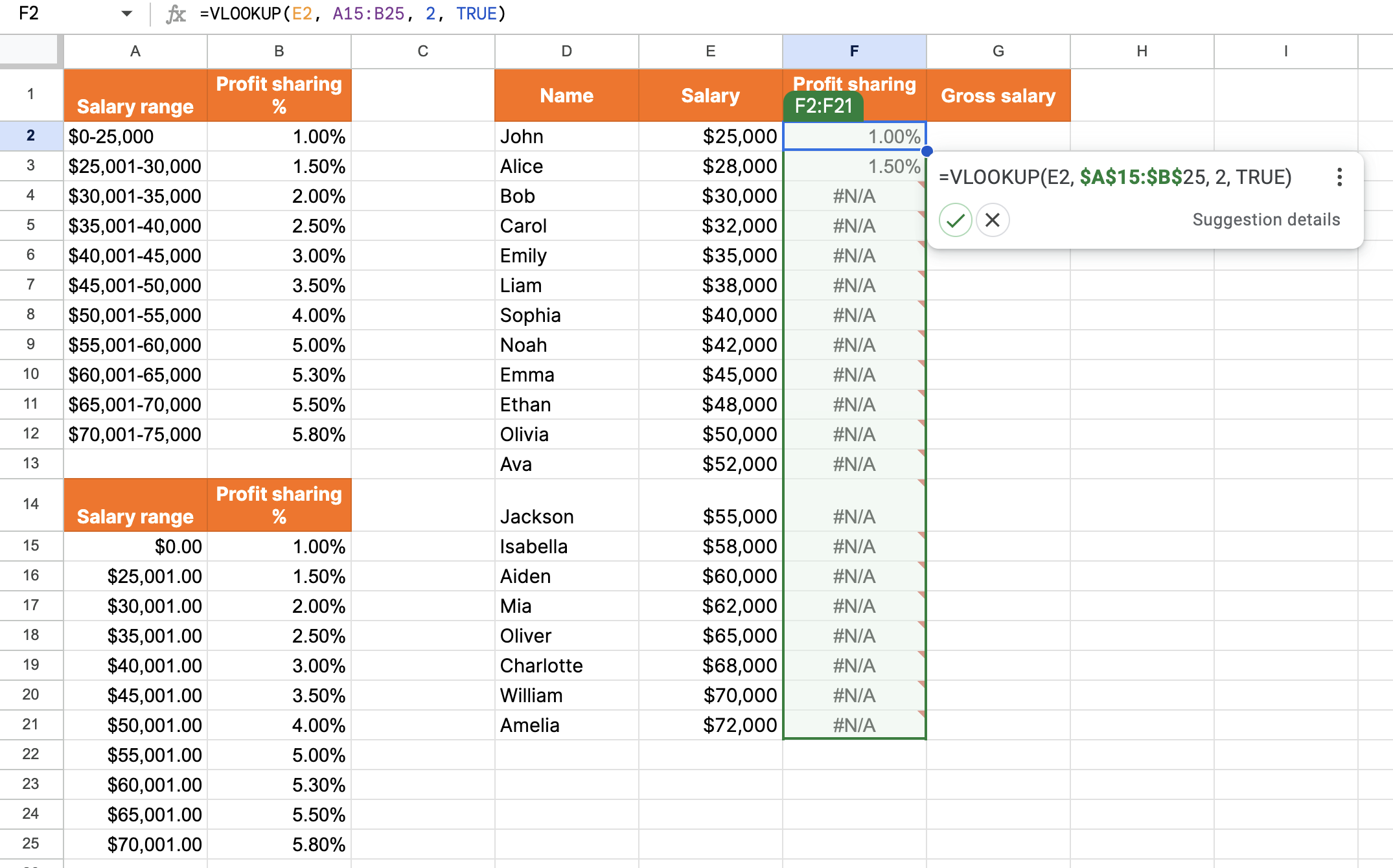The width and height of the screenshot is (1393, 868).
Task: Click the Gross salary header cell
Action: pos(998,95)
